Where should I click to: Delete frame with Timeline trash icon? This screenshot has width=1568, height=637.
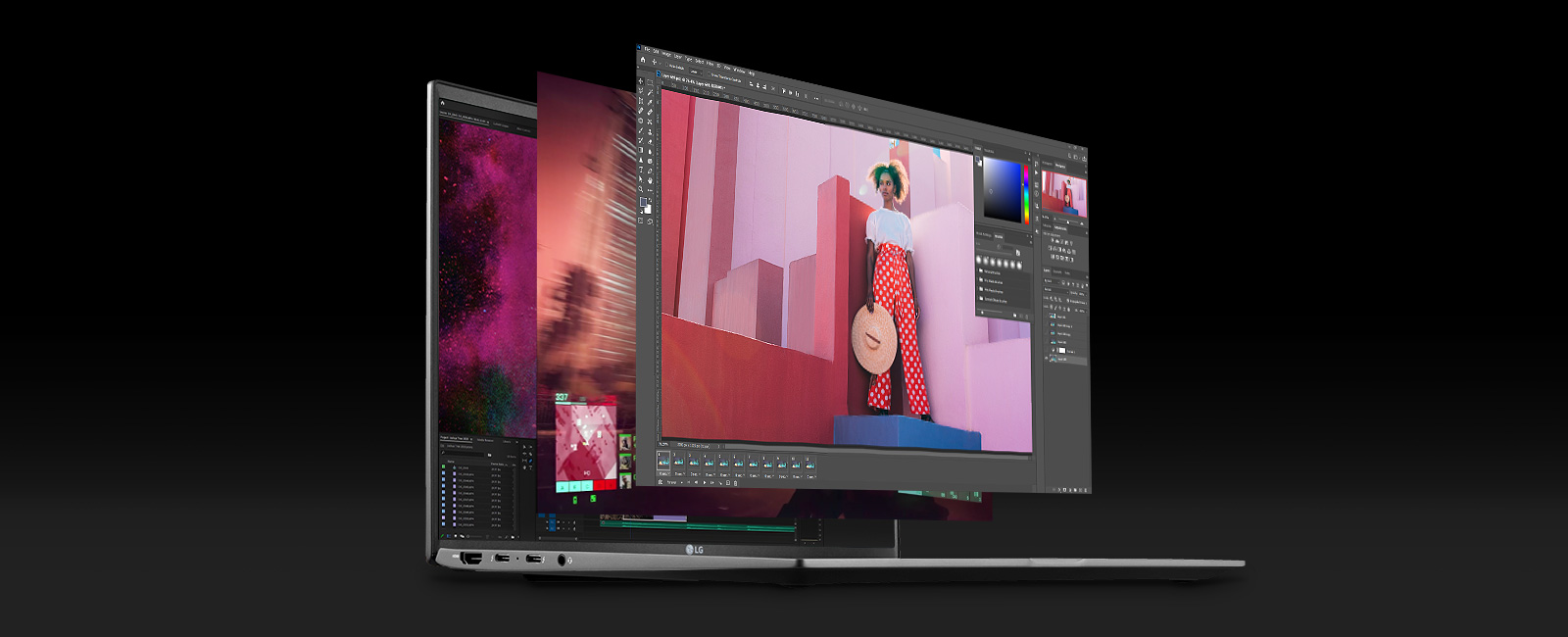pos(736,483)
